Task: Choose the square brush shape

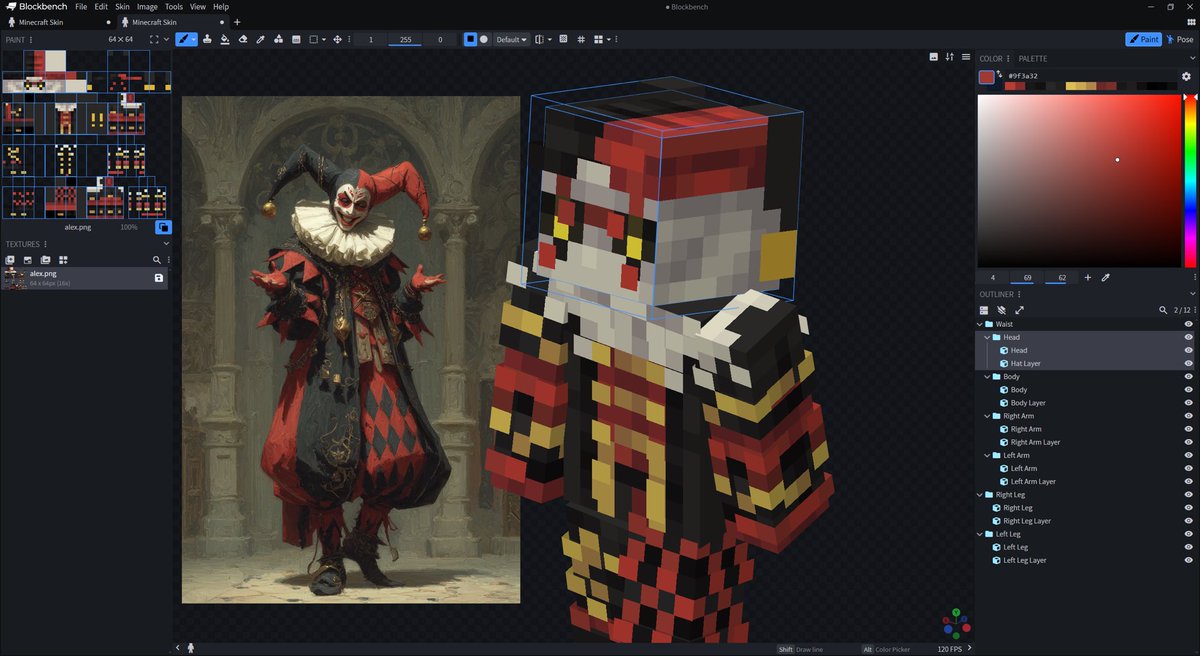Action: [x=470, y=39]
